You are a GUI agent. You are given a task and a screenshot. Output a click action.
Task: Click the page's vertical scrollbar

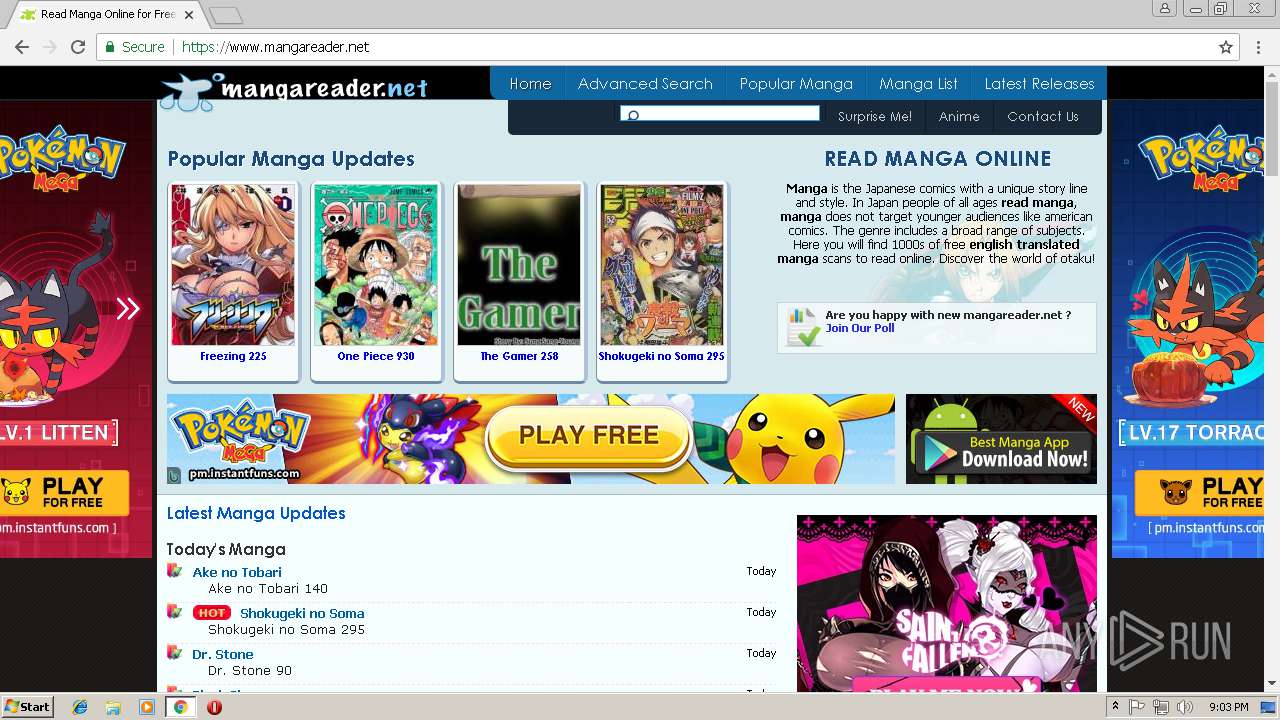pyautogui.click(x=1271, y=130)
